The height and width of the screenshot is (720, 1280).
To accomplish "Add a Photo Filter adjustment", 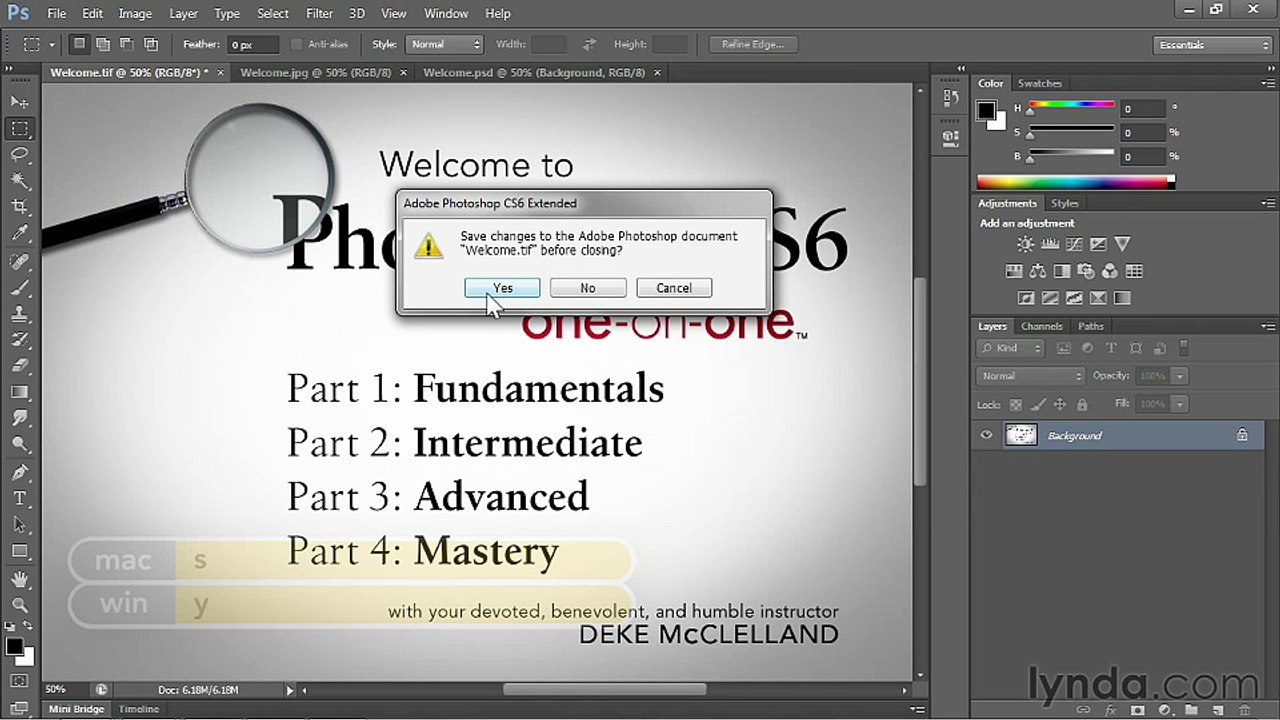I will coord(1086,271).
